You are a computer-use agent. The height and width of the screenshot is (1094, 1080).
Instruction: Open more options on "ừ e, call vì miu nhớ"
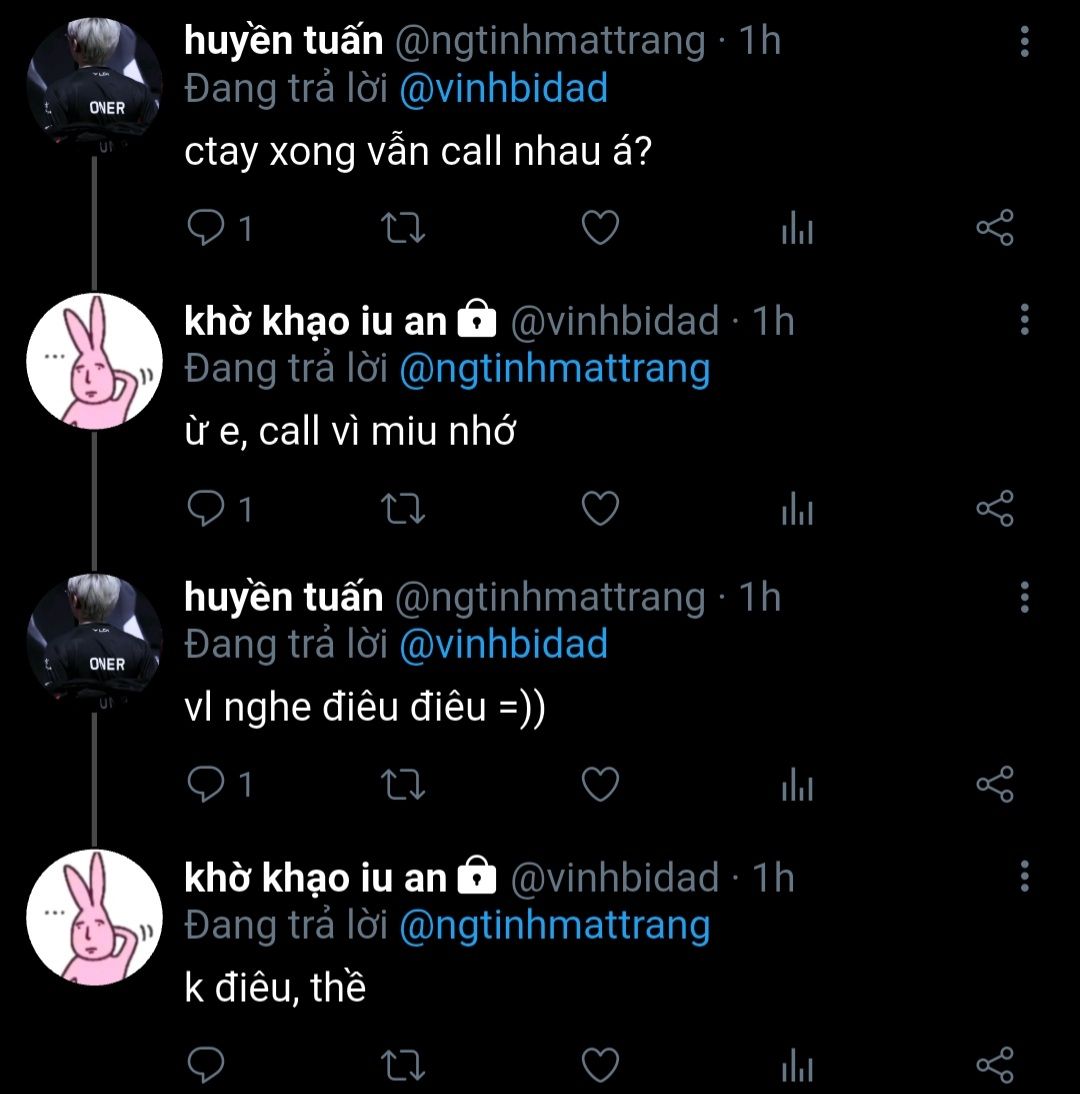click(x=1024, y=320)
